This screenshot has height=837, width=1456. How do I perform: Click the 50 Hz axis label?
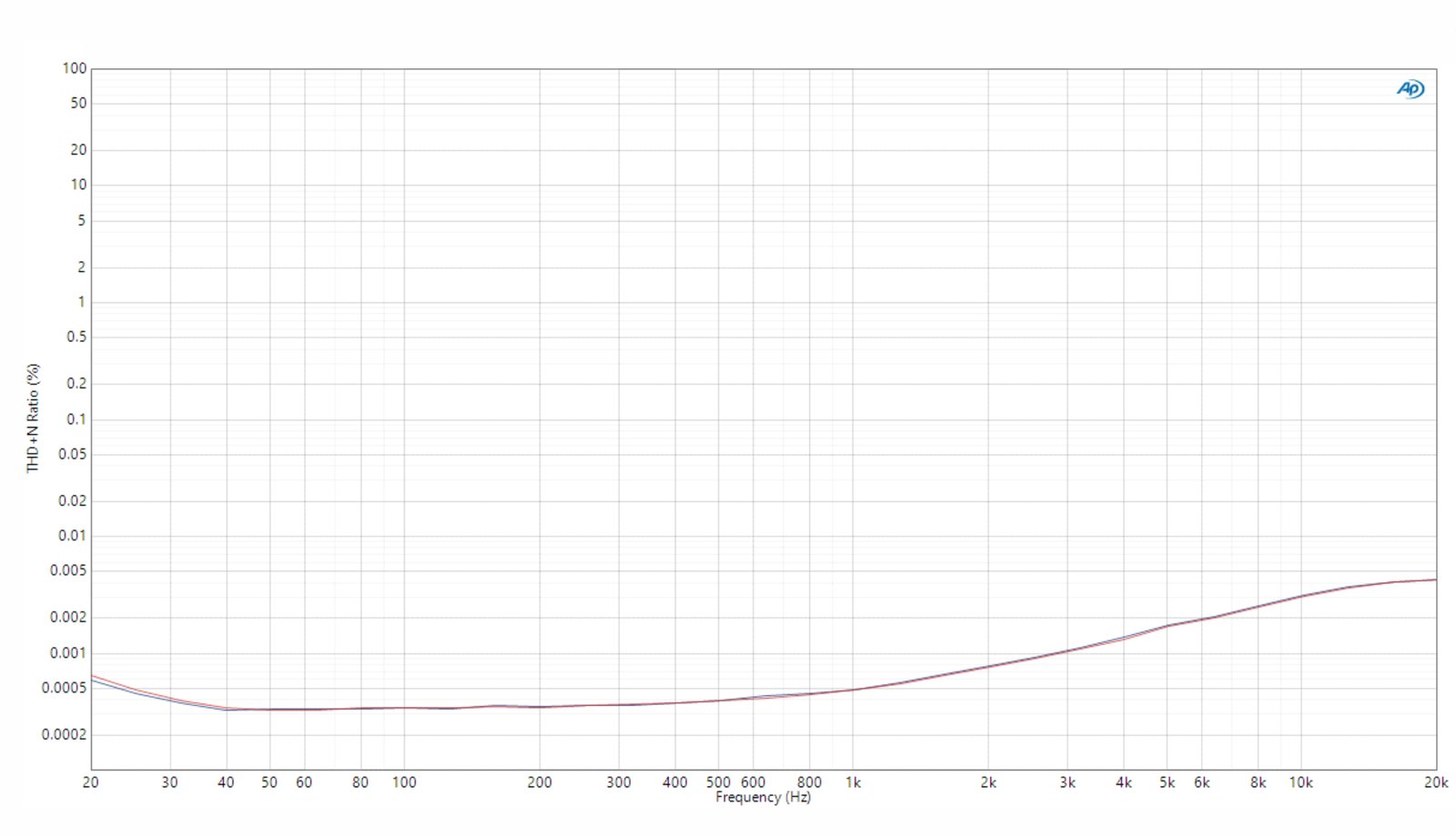(269, 782)
